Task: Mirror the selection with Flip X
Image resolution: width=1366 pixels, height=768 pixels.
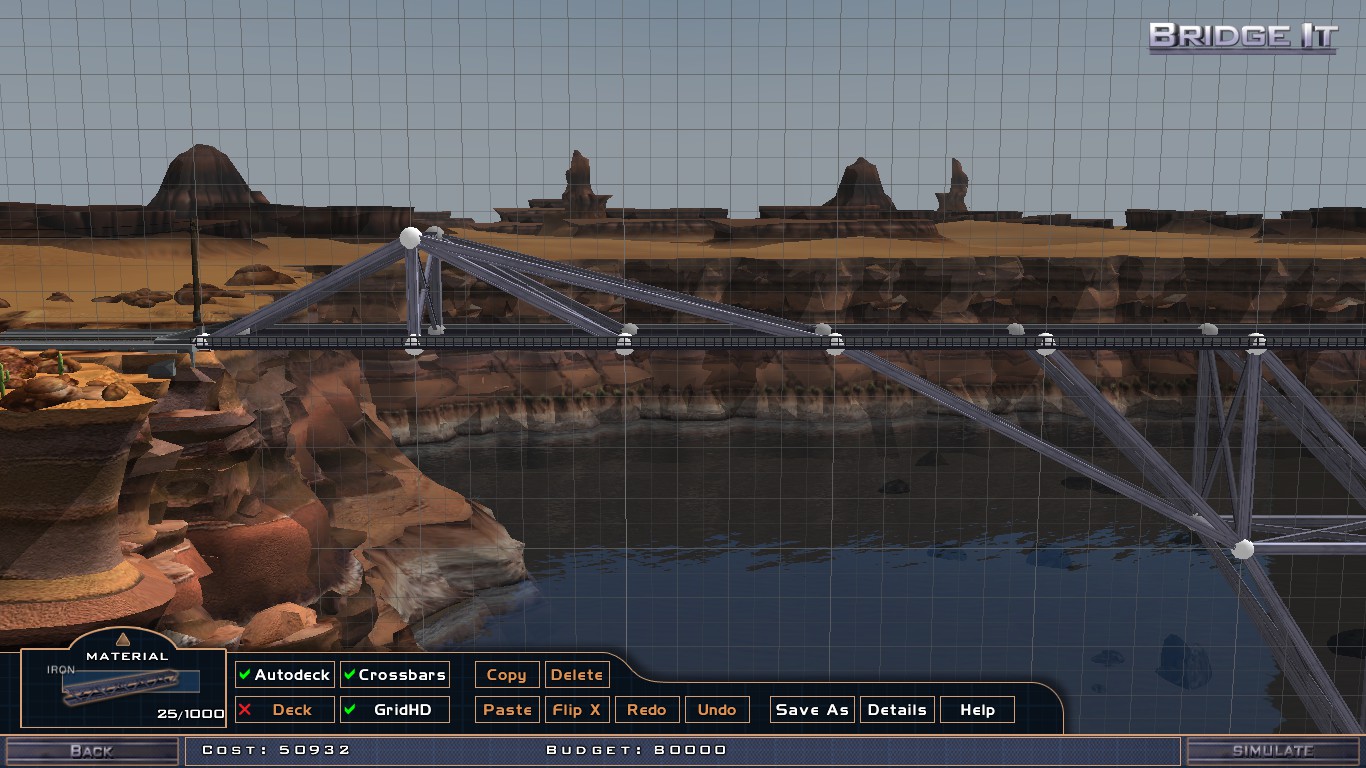Action: [577, 710]
